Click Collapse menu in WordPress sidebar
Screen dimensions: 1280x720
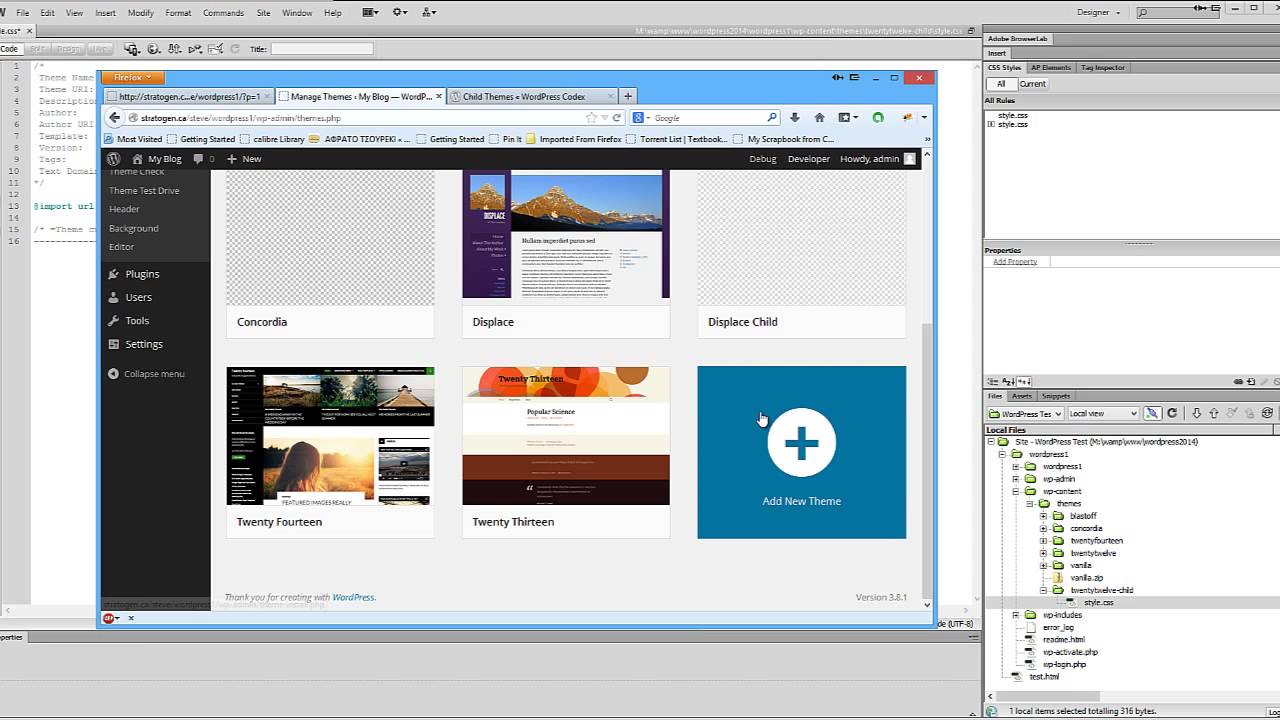coord(147,374)
